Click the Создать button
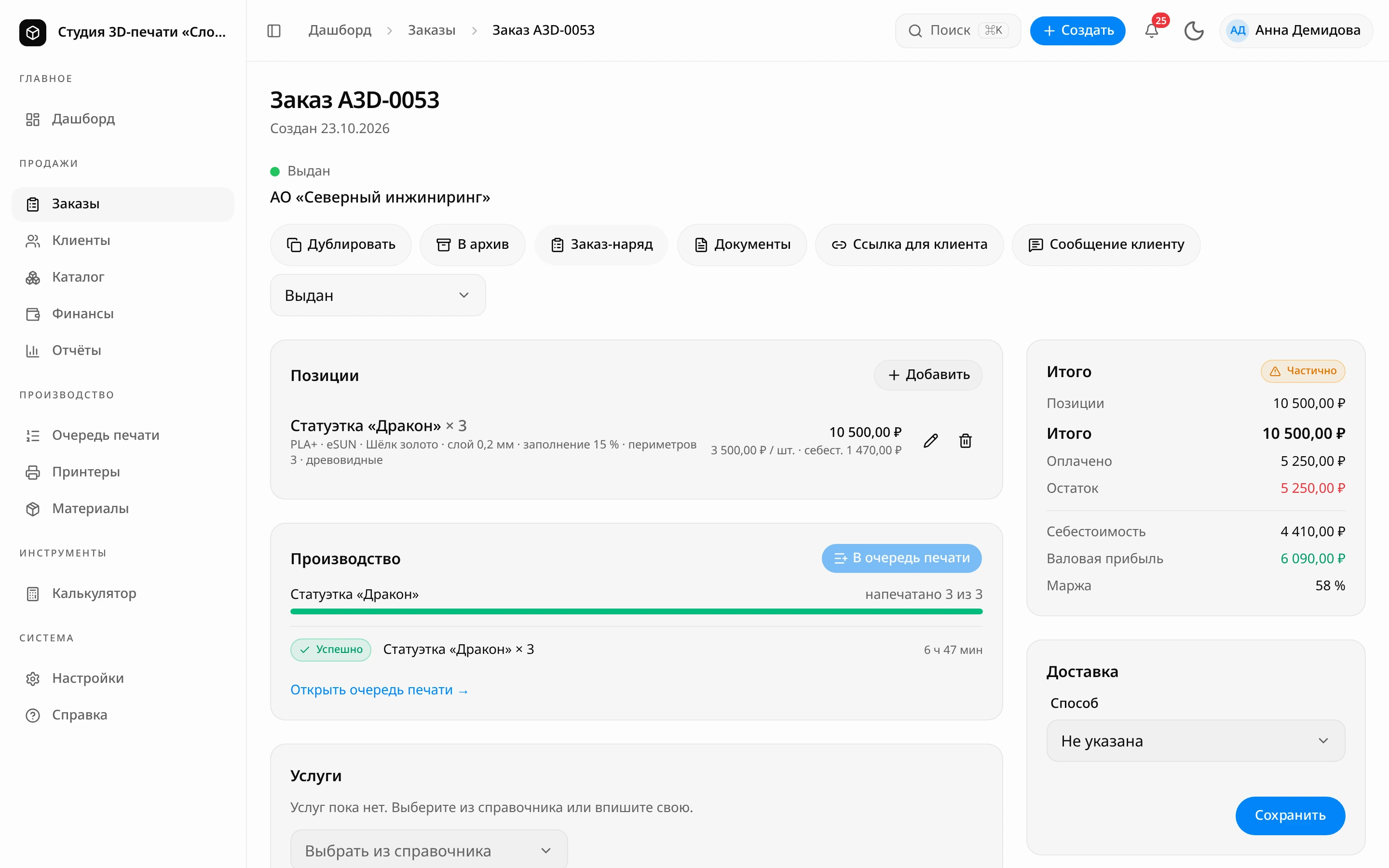This screenshot has height=868, width=1389. 1077,30
